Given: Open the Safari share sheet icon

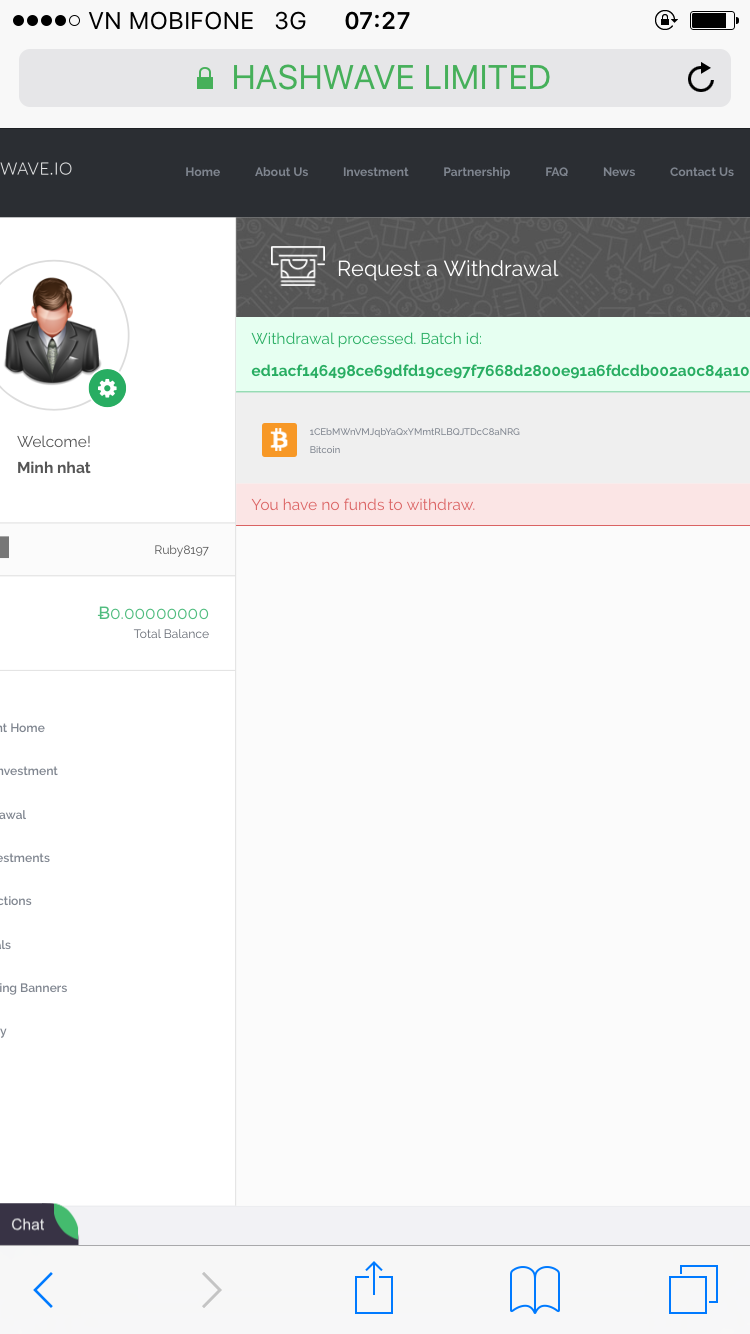Looking at the screenshot, I should 374,1288.
